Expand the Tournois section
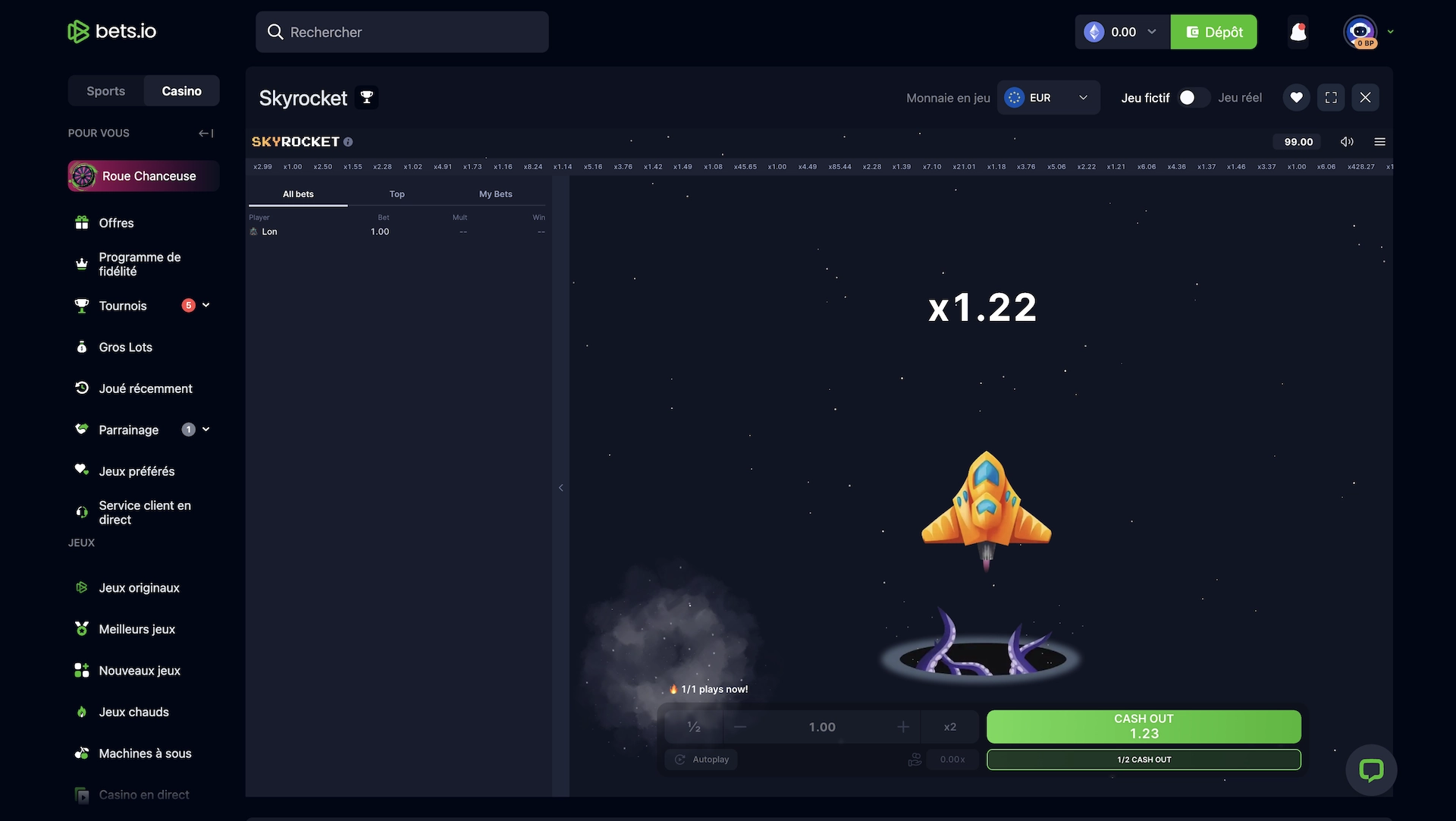 (206, 305)
